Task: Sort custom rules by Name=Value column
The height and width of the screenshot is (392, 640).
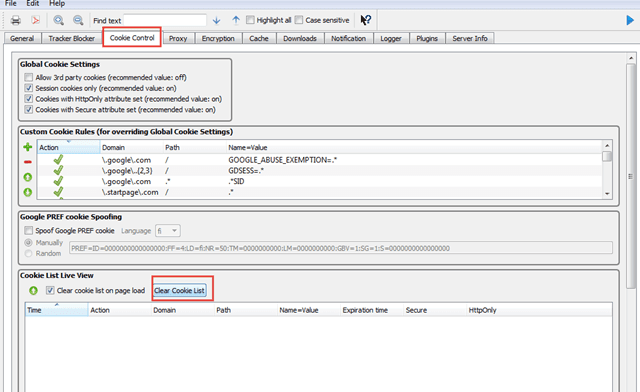Action: coord(413,147)
